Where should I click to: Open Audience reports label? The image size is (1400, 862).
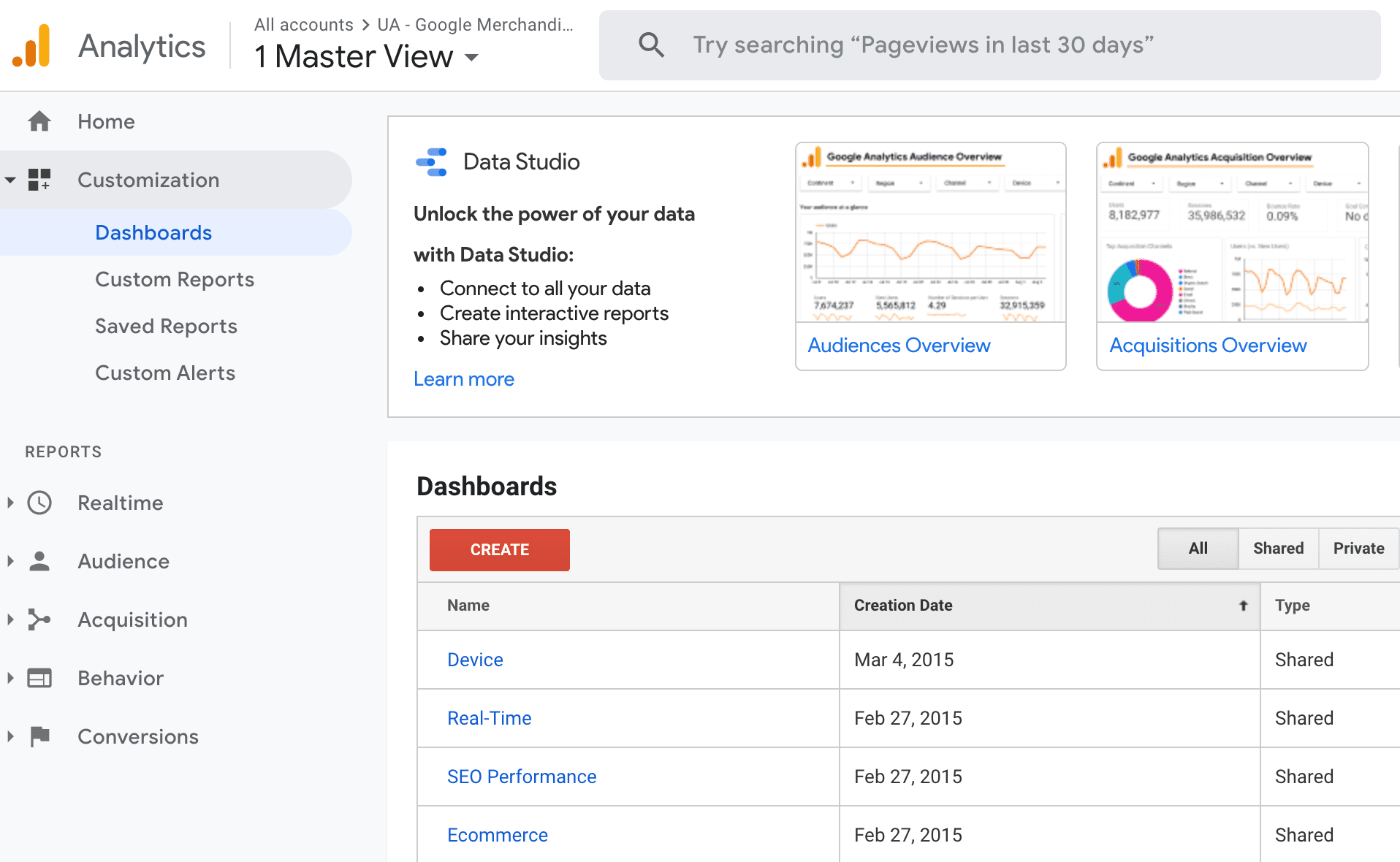click(x=123, y=561)
